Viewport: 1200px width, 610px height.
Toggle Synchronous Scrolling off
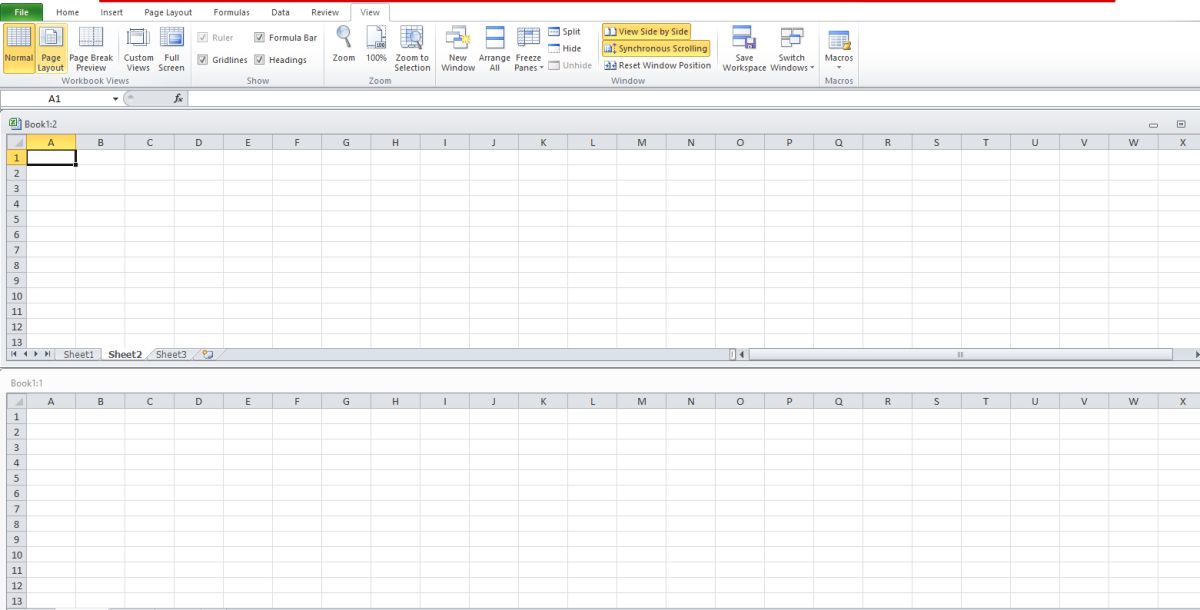(656, 47)
